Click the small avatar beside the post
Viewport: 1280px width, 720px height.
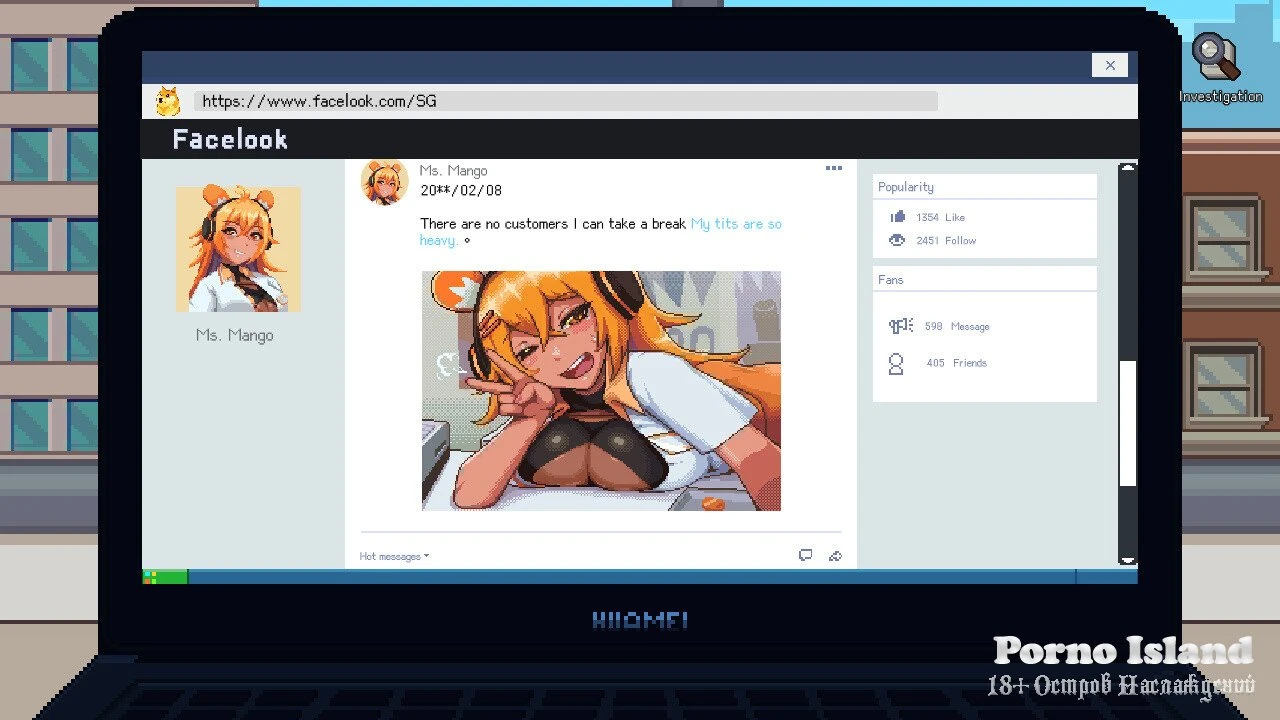click(384, 182)
